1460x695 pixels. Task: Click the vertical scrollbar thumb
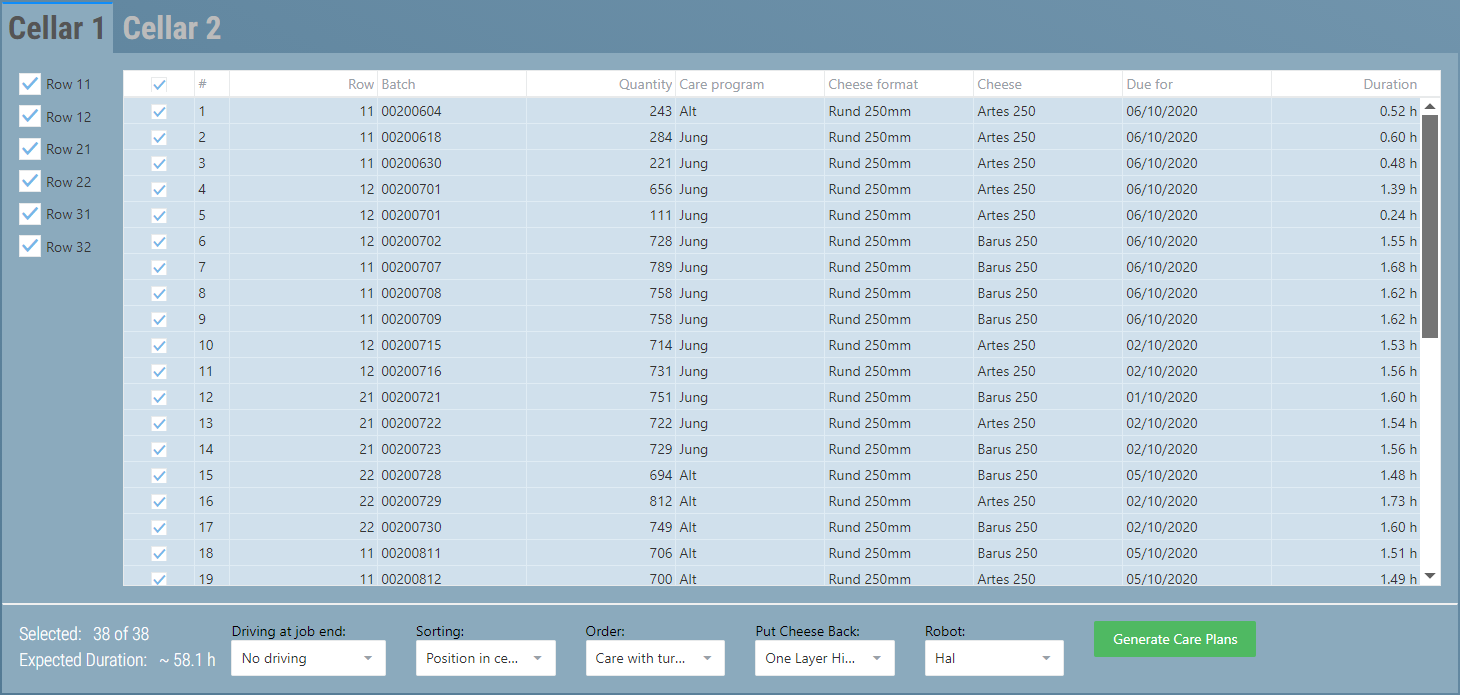(x=1430, y=225)
